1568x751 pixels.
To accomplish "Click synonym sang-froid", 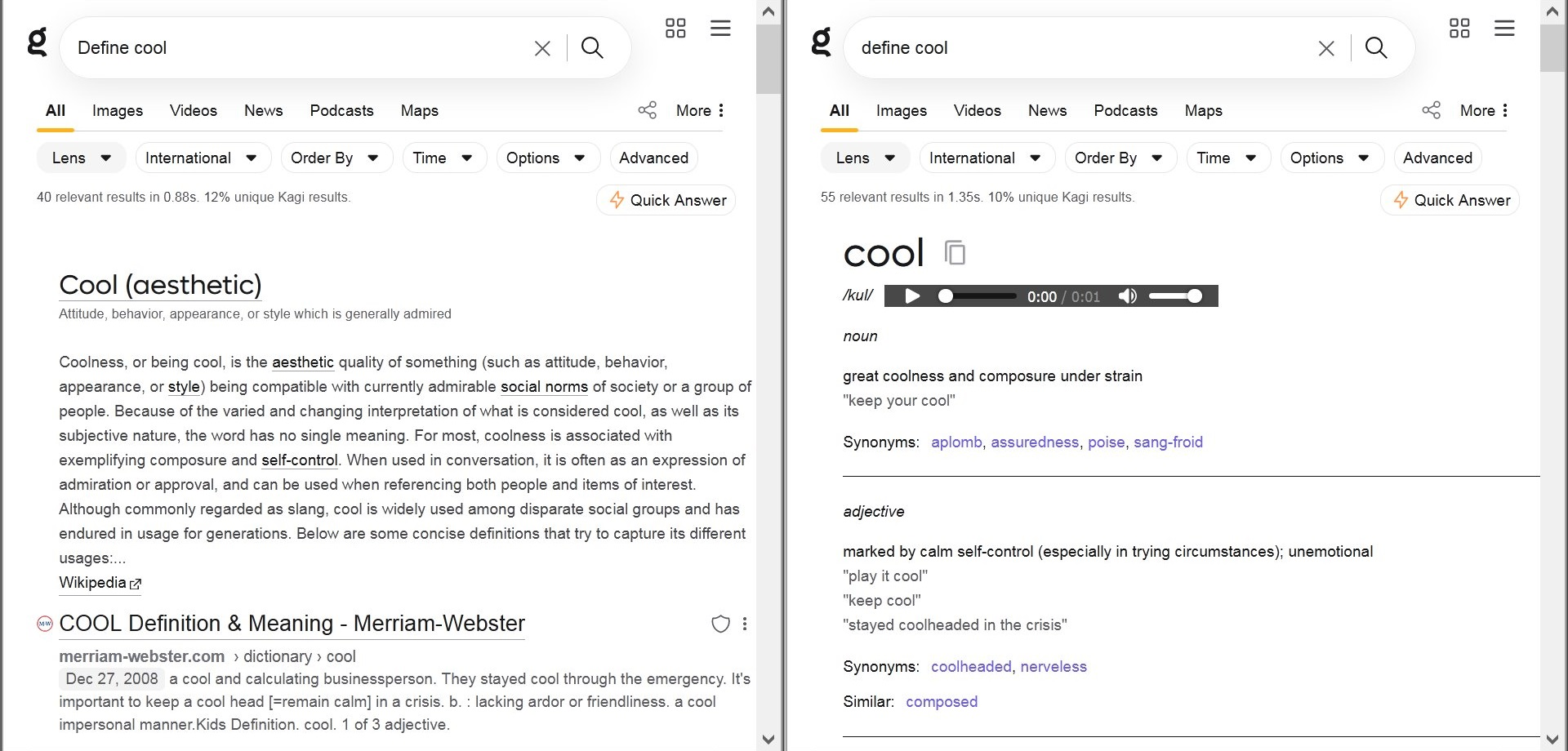I will pyautogui.click(x=1168, y=442).
